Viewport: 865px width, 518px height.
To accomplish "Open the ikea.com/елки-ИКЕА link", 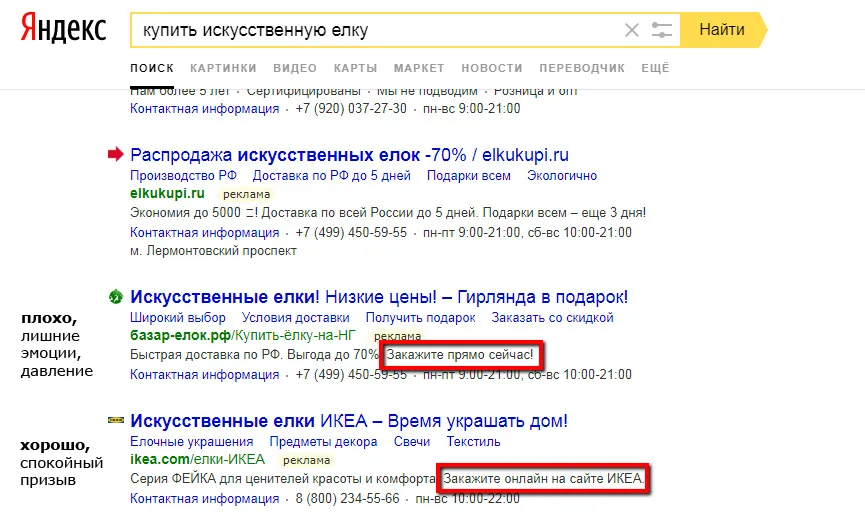I will (x=197, y=460).
